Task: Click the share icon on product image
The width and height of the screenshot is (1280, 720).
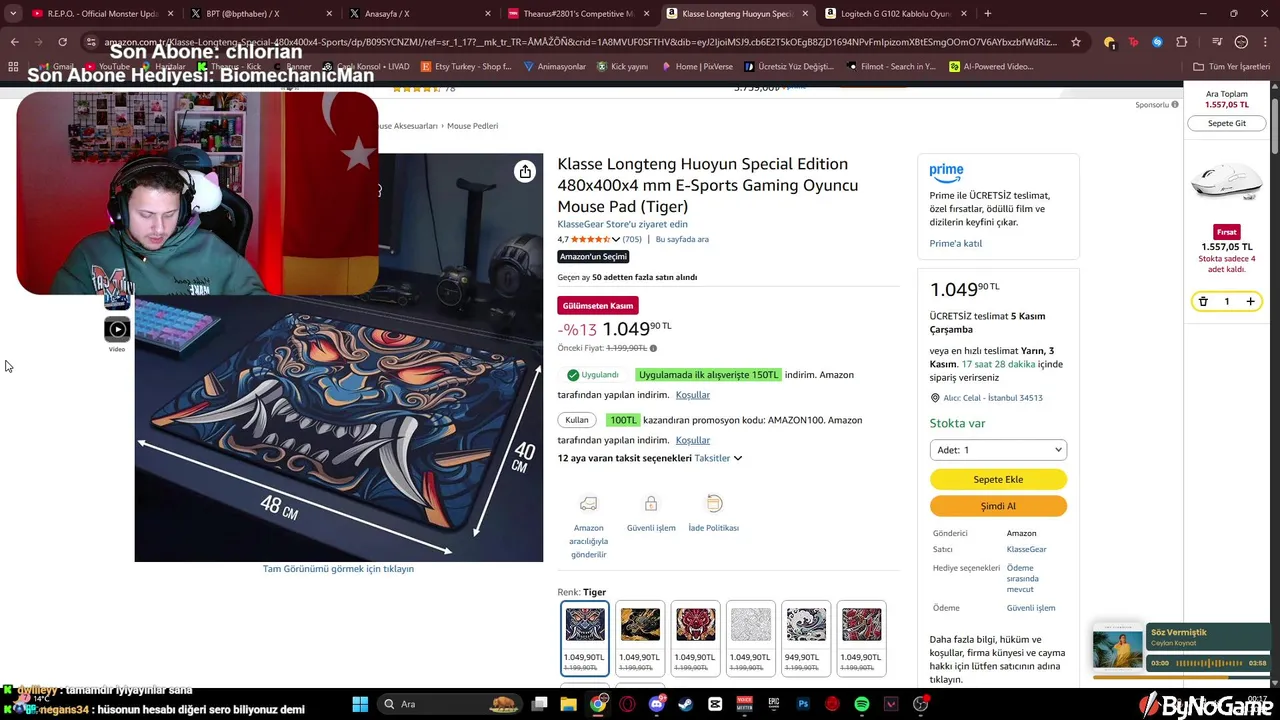Action: [525, 172]
